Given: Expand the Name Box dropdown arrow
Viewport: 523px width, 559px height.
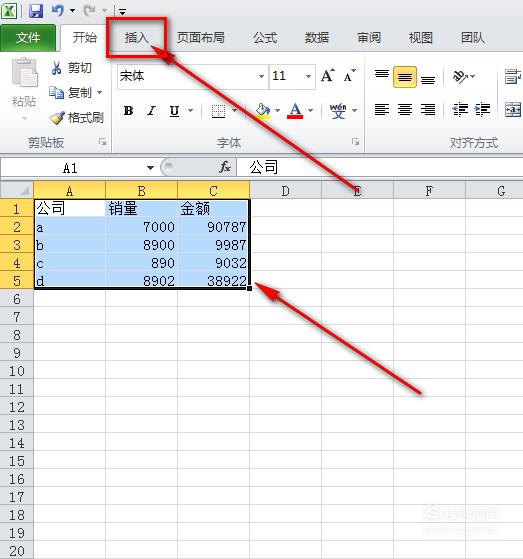Looking at the screenshot, I should point(150,168).
